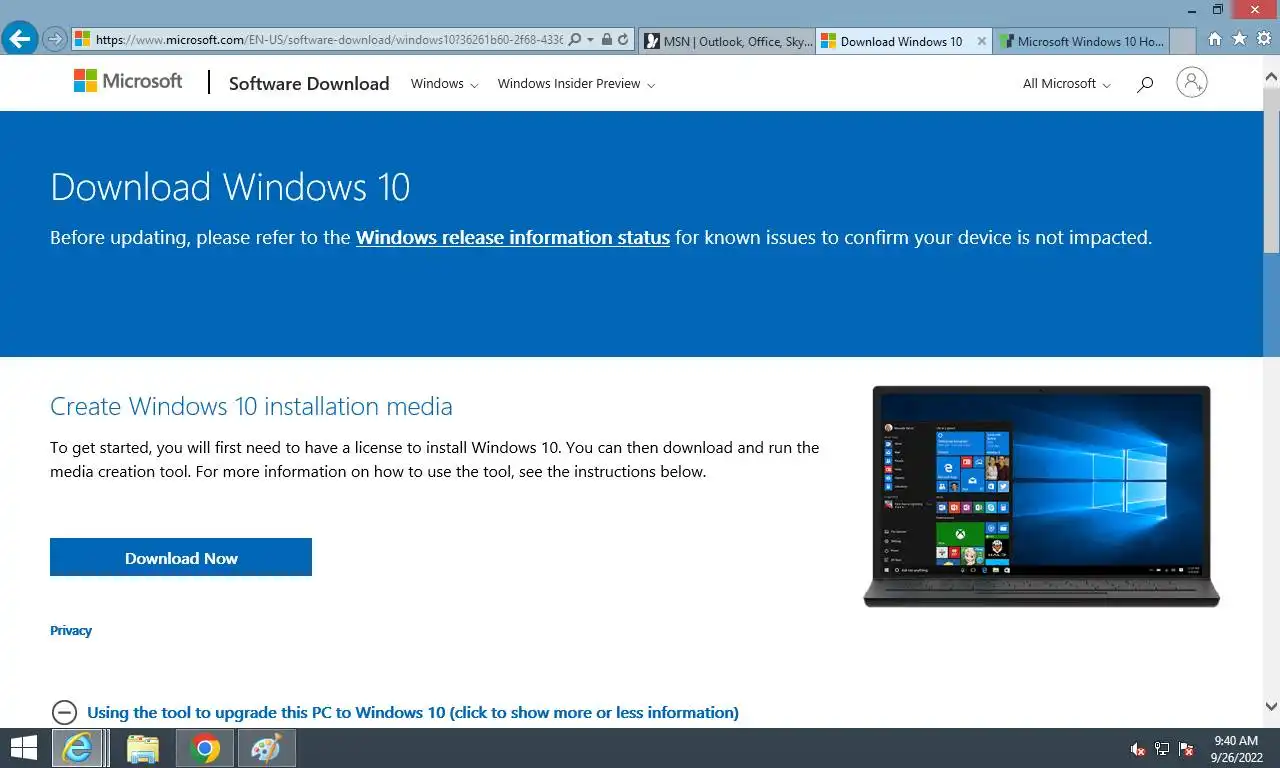Click the vertical scrollbar thumb

[x=1271, y=170]
